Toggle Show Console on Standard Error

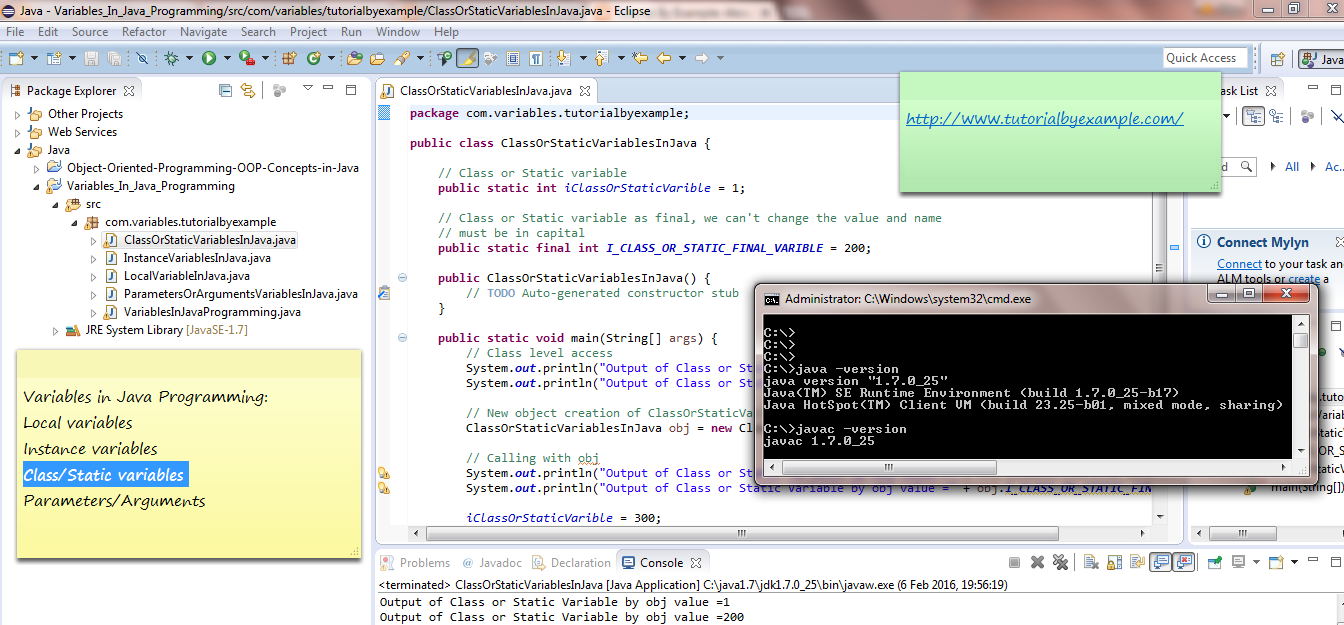[x=1185, y=562]
